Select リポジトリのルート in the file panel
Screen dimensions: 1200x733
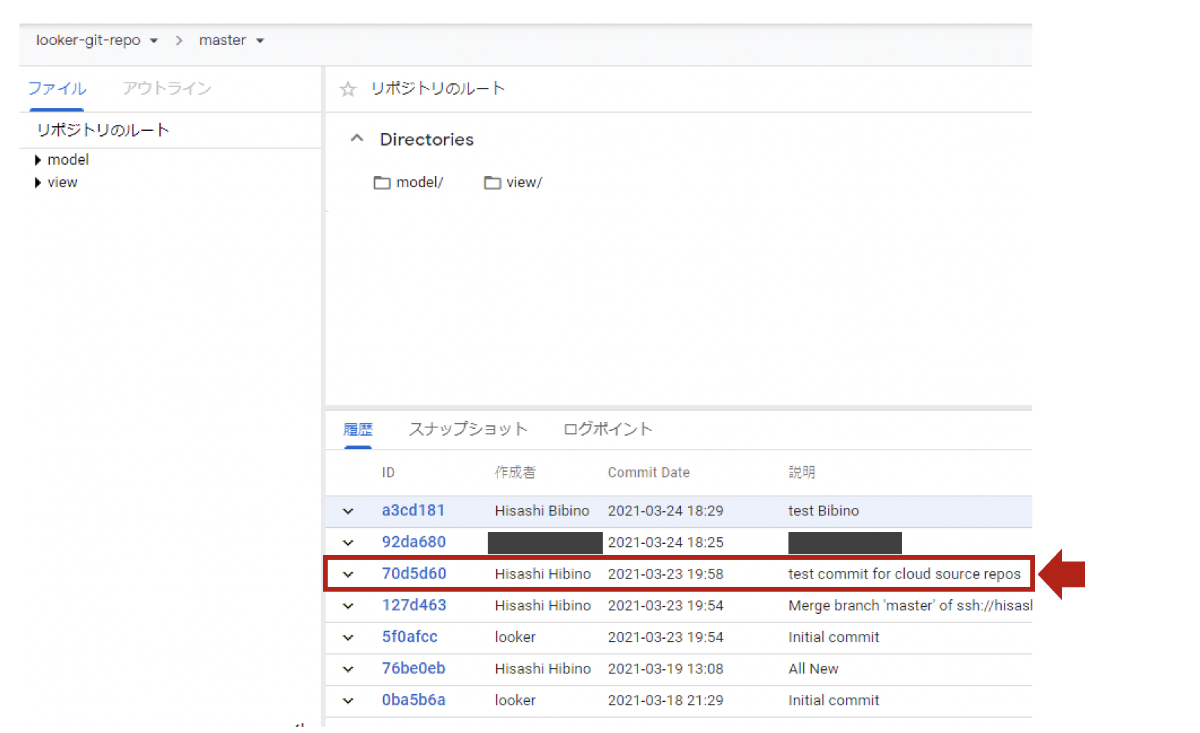point(103,130)
